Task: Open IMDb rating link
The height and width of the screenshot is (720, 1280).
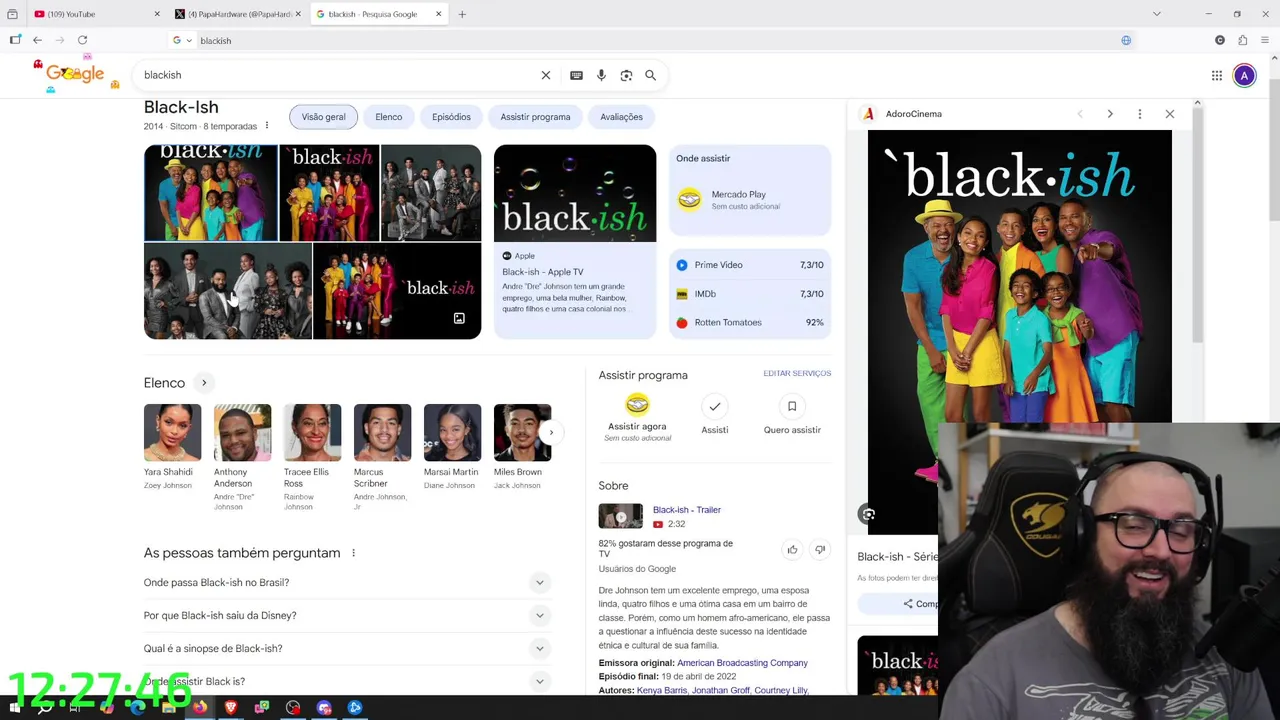Action: coord(750,294)
